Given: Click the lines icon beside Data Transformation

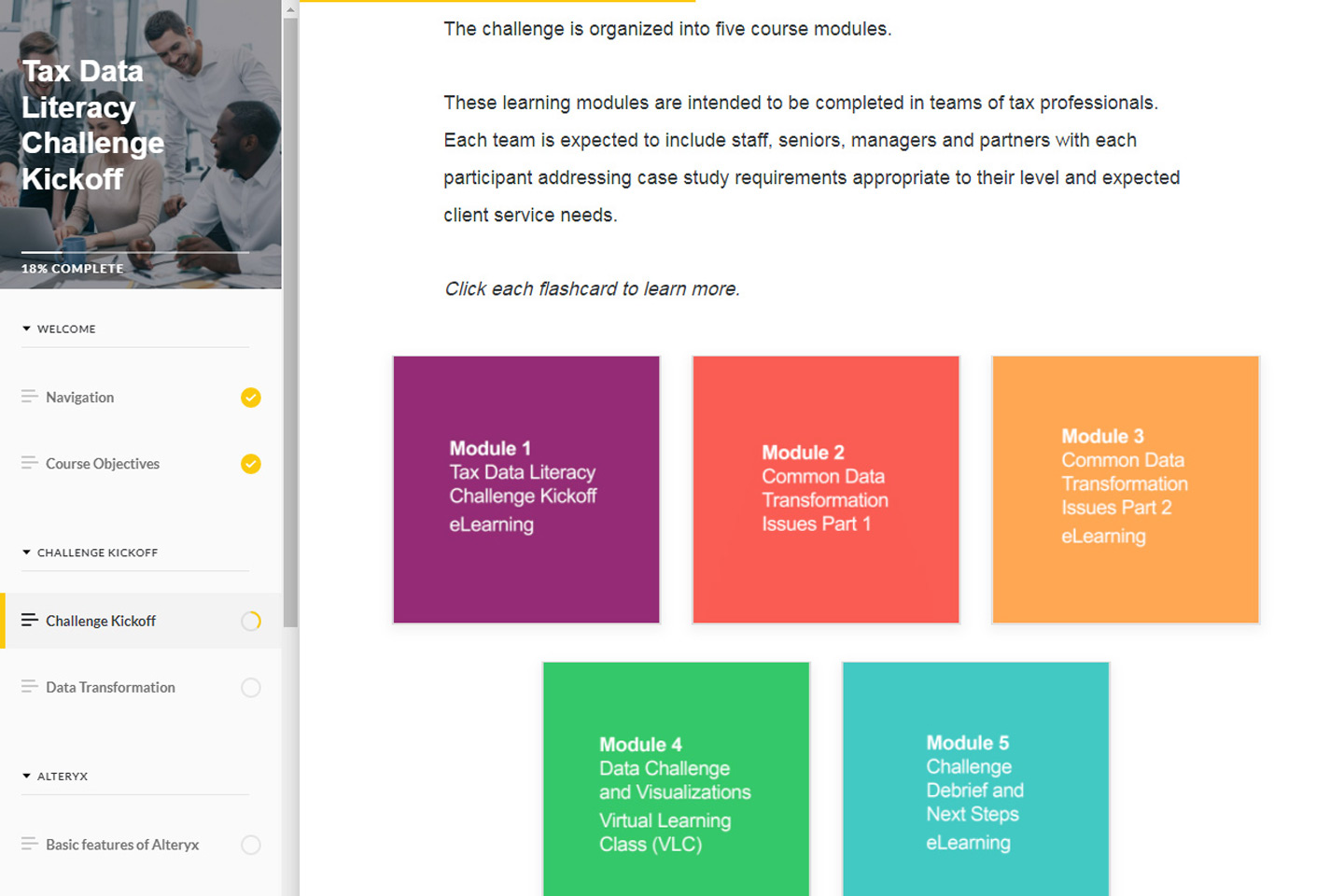Looking at the screenshot, I should pos(29,686).
